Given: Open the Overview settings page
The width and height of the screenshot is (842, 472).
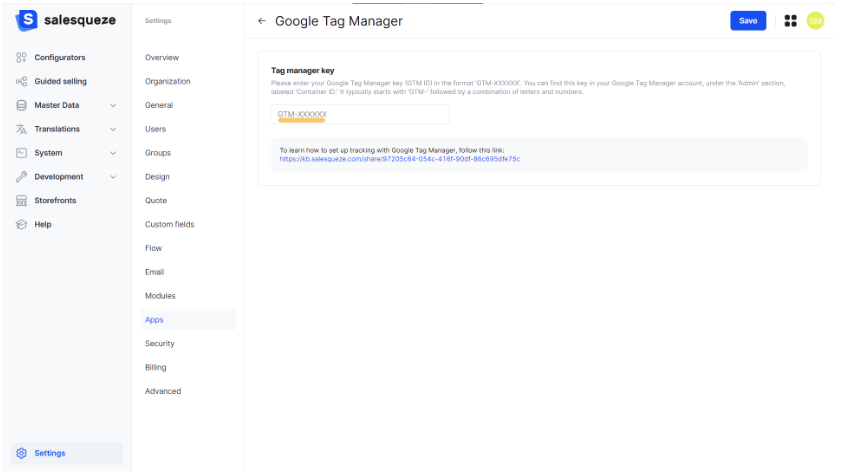Looking at the screenshot, I should click(x=162, y=57).
